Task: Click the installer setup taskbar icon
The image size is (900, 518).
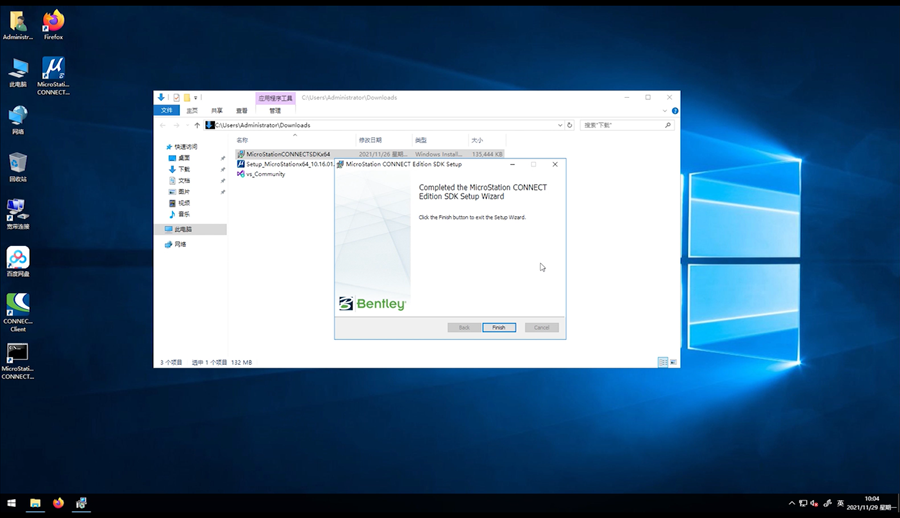Action: 81,503
